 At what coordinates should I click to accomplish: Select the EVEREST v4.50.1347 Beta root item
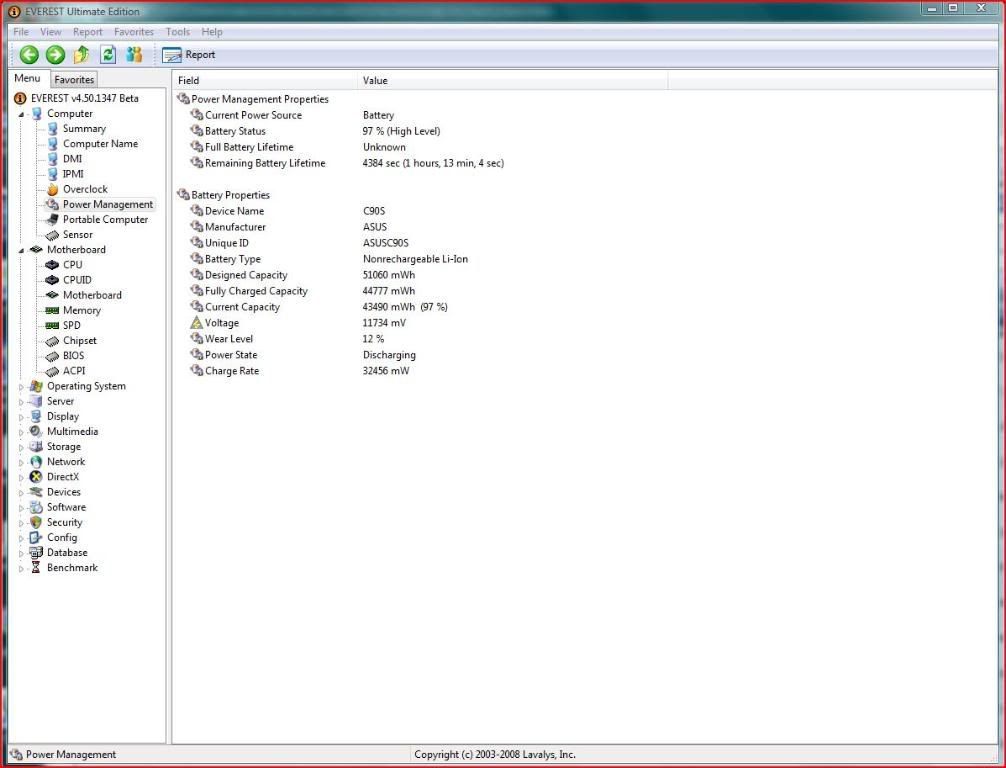pyautogui.click(x=76, y=98)
